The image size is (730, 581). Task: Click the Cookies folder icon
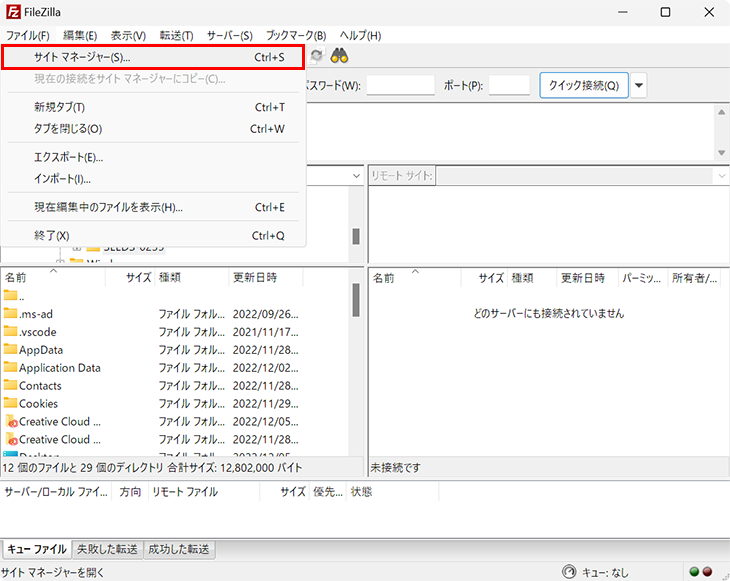[10, 403]
